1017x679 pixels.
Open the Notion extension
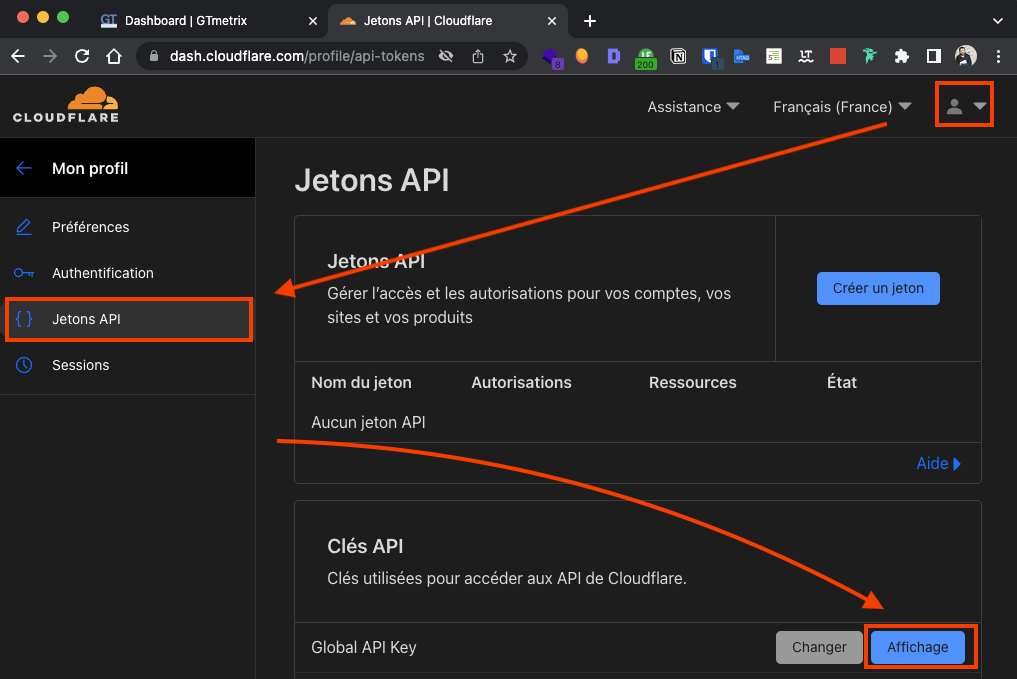tap(678, 56)
